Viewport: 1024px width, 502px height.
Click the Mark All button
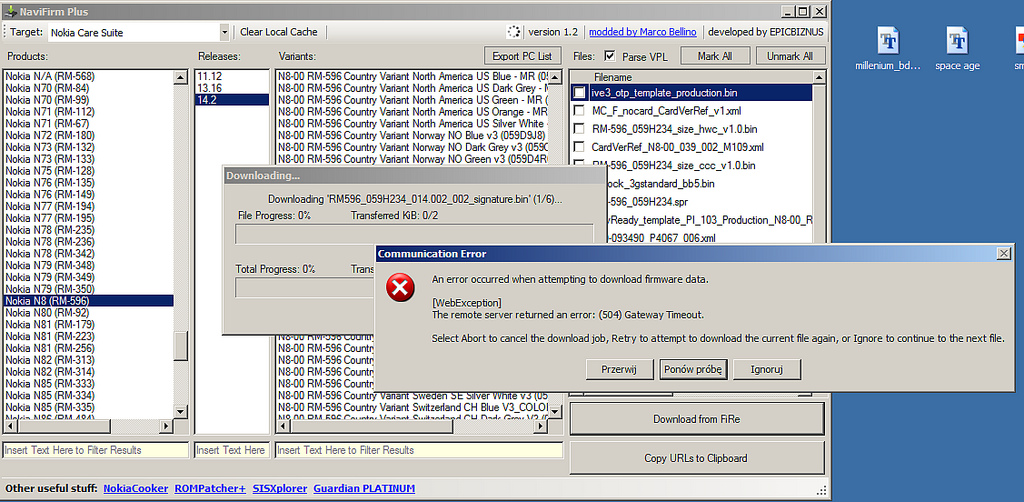714,55
